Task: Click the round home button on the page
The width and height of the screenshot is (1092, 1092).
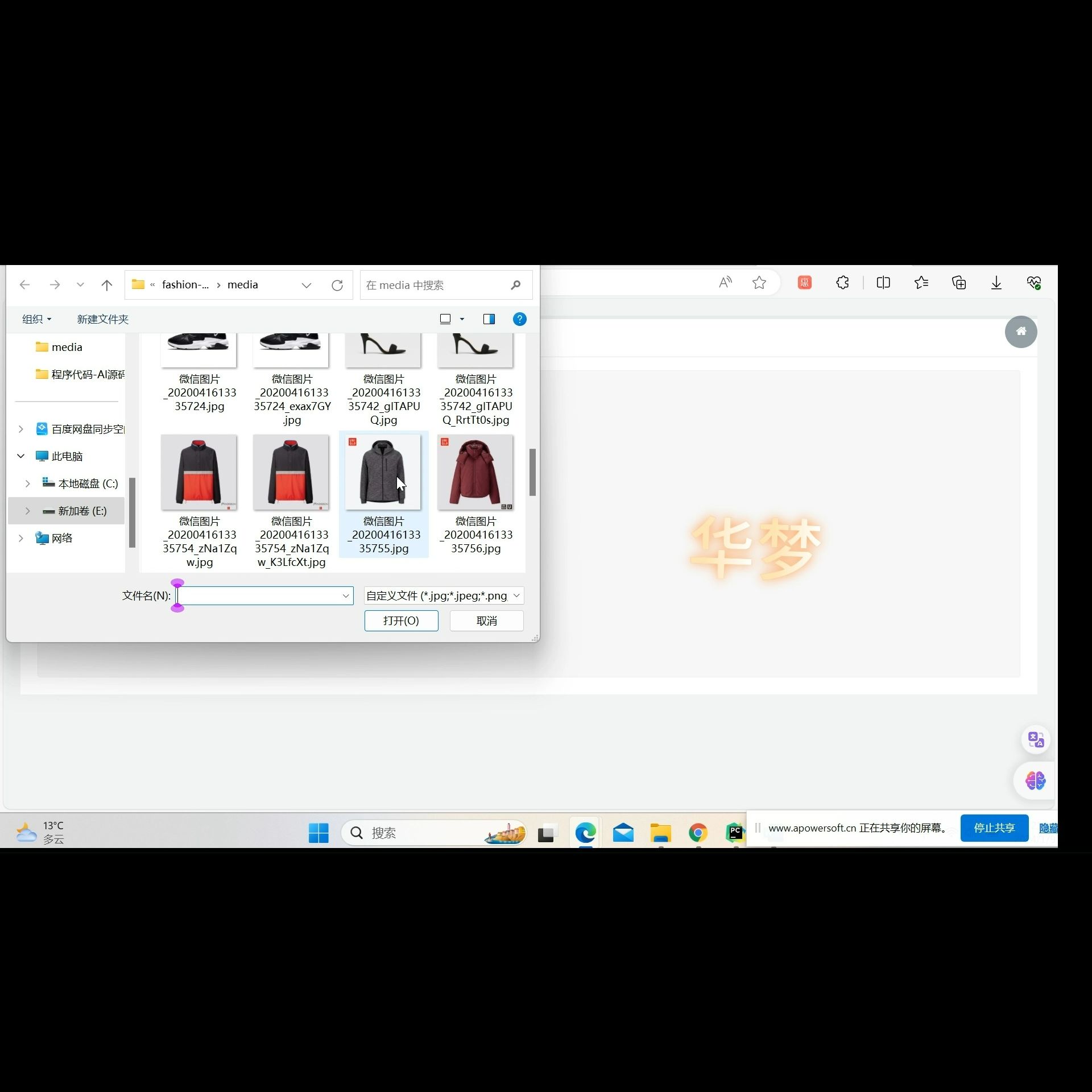Action: click(x=1020, y=332)
